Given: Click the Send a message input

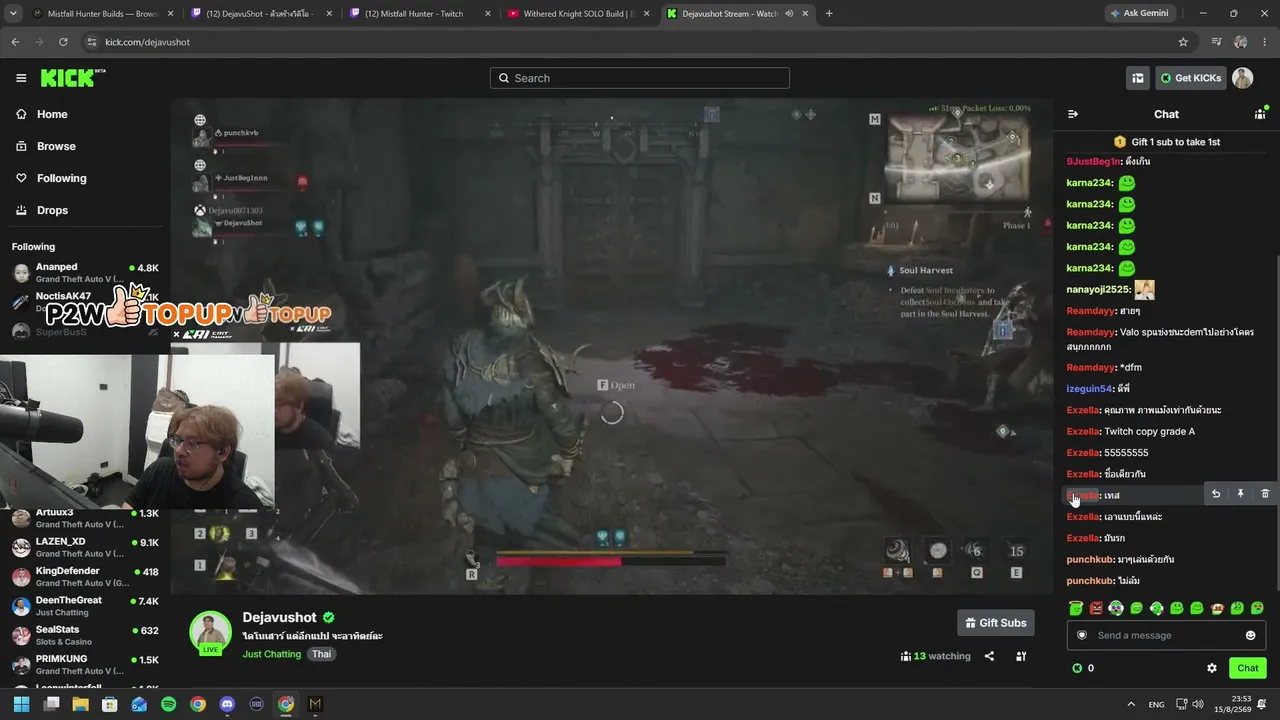Looking at the screenshot, I should (1165, 635).
